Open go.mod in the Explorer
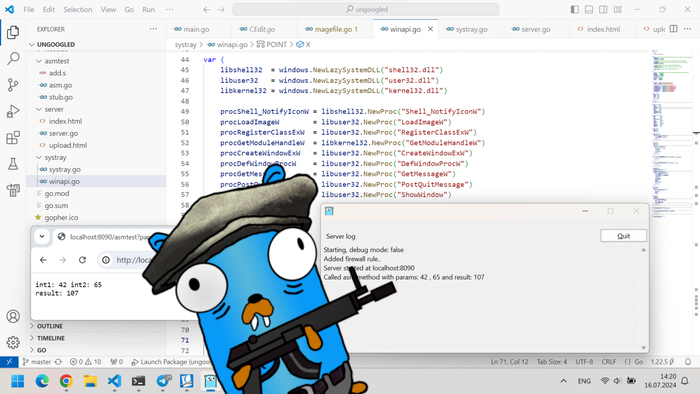The image size is (700, 394). pos(57,194)
